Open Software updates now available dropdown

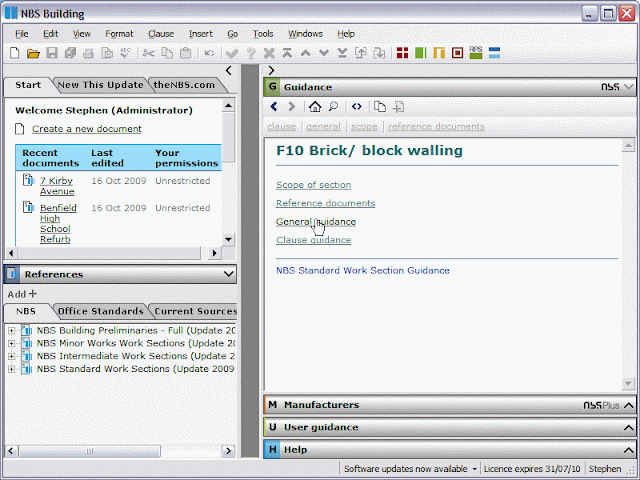point(475,469)
